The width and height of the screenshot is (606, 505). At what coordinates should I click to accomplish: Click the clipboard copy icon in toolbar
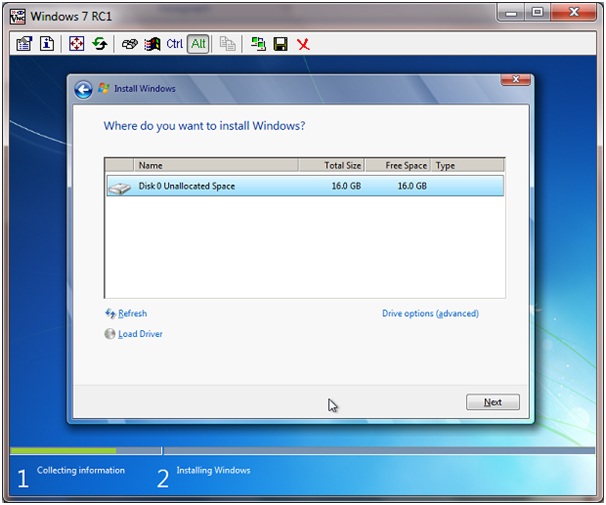228,44
